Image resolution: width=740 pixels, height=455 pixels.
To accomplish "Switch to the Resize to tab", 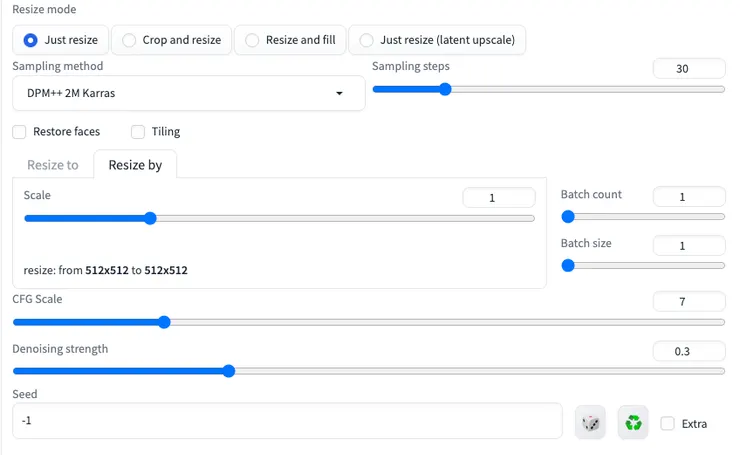I will (52, 165).
